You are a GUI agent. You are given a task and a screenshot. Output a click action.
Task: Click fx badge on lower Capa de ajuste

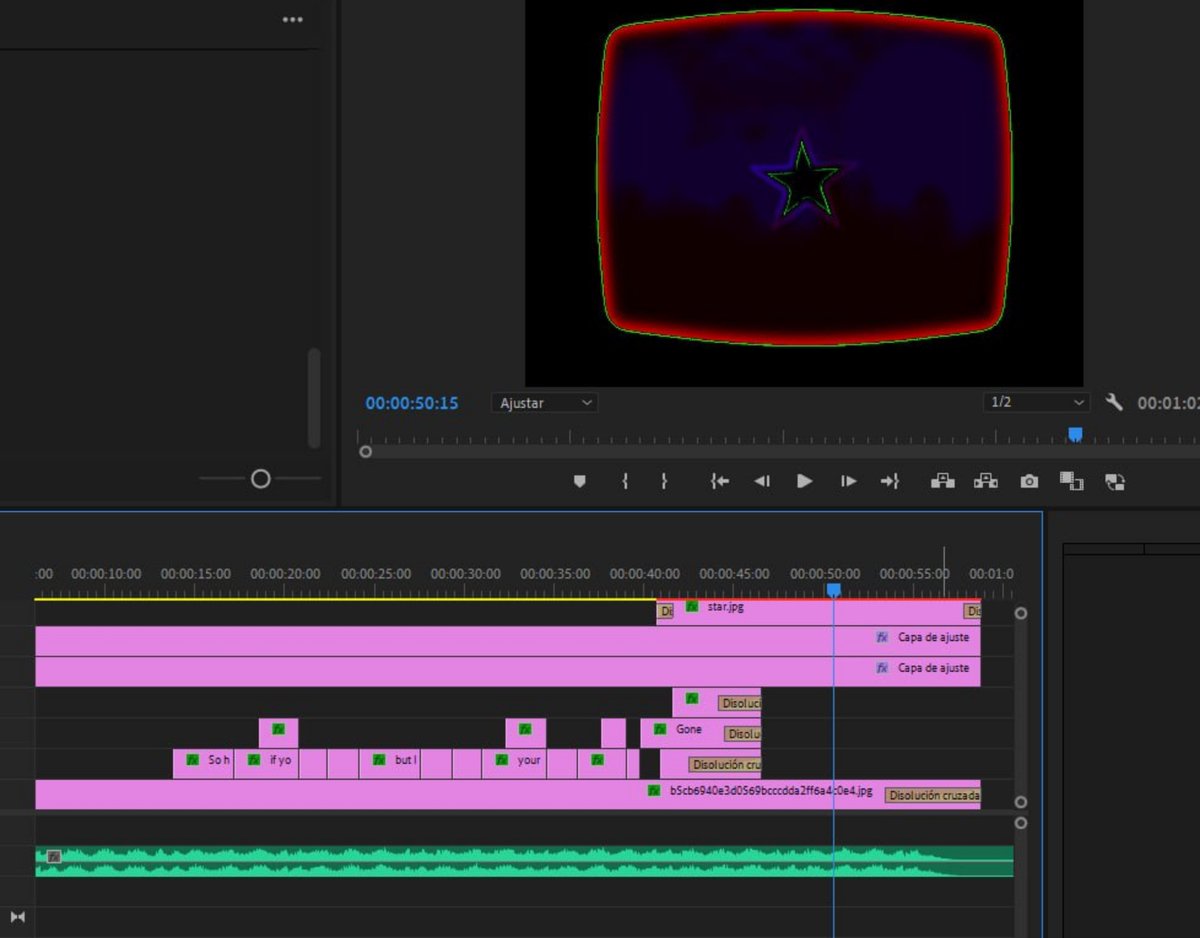click(882, 668)
